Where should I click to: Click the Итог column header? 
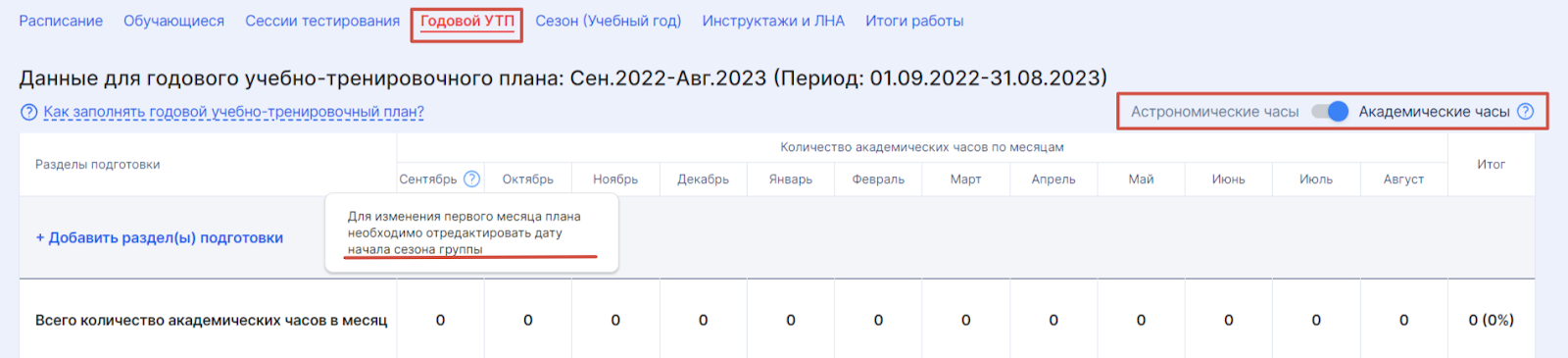tap(1491, 165)
